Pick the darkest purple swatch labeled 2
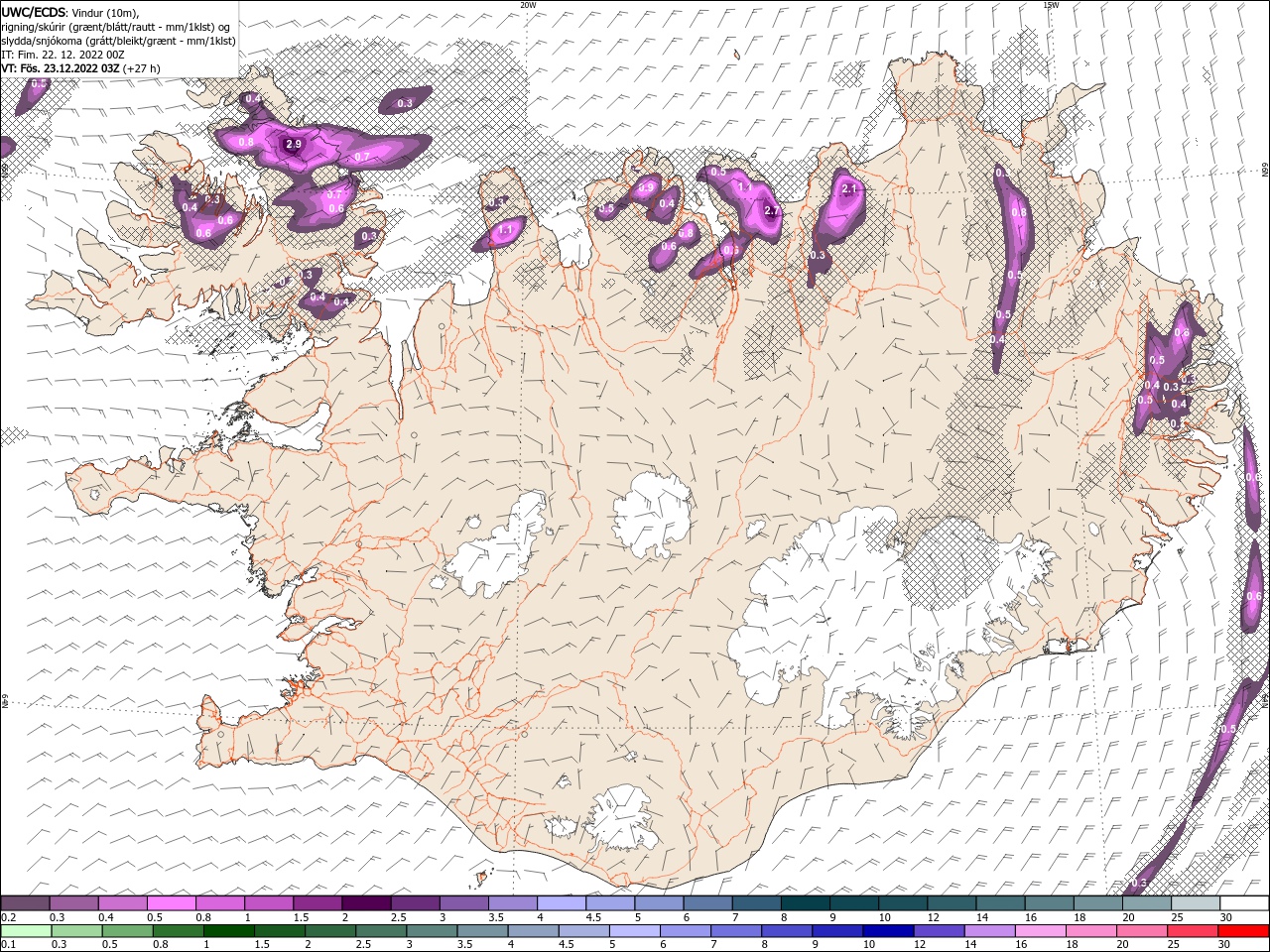This screenshot has width=1270, height=952. pyautogui.click(x=367, y=903)
